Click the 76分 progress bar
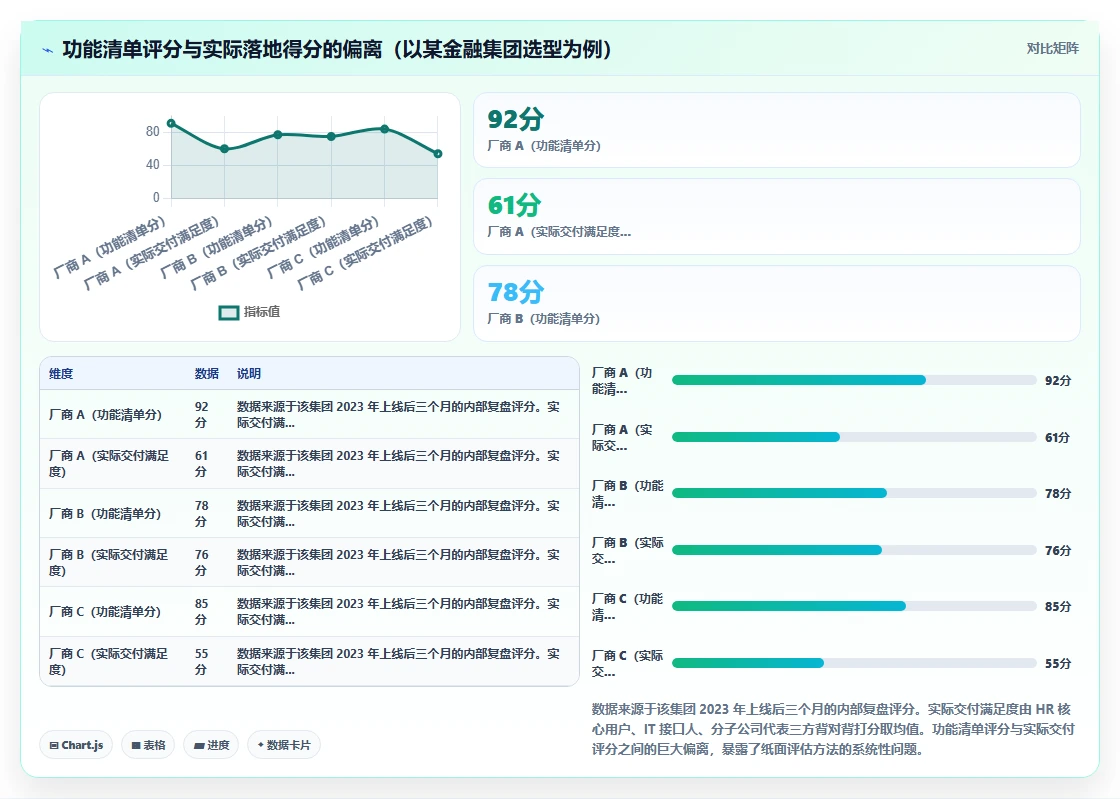This screenshot has width=1120, height=799. 854,550
